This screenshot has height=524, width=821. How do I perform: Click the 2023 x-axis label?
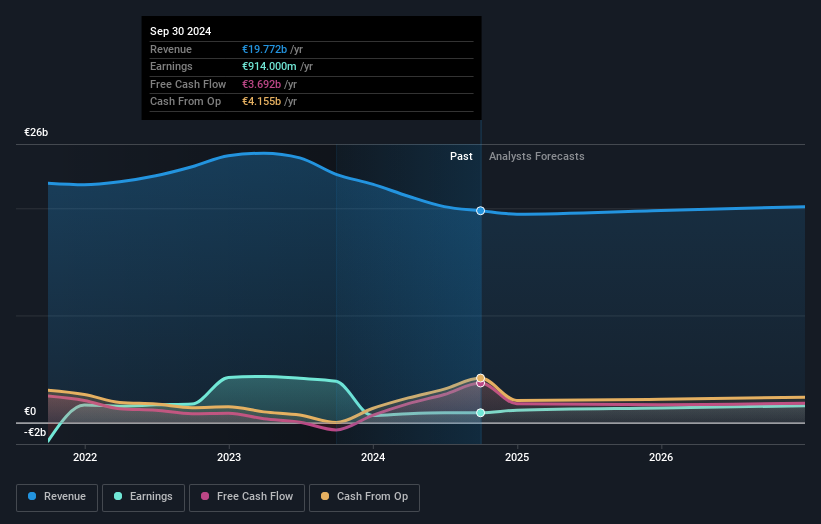[x=229, y=457]
